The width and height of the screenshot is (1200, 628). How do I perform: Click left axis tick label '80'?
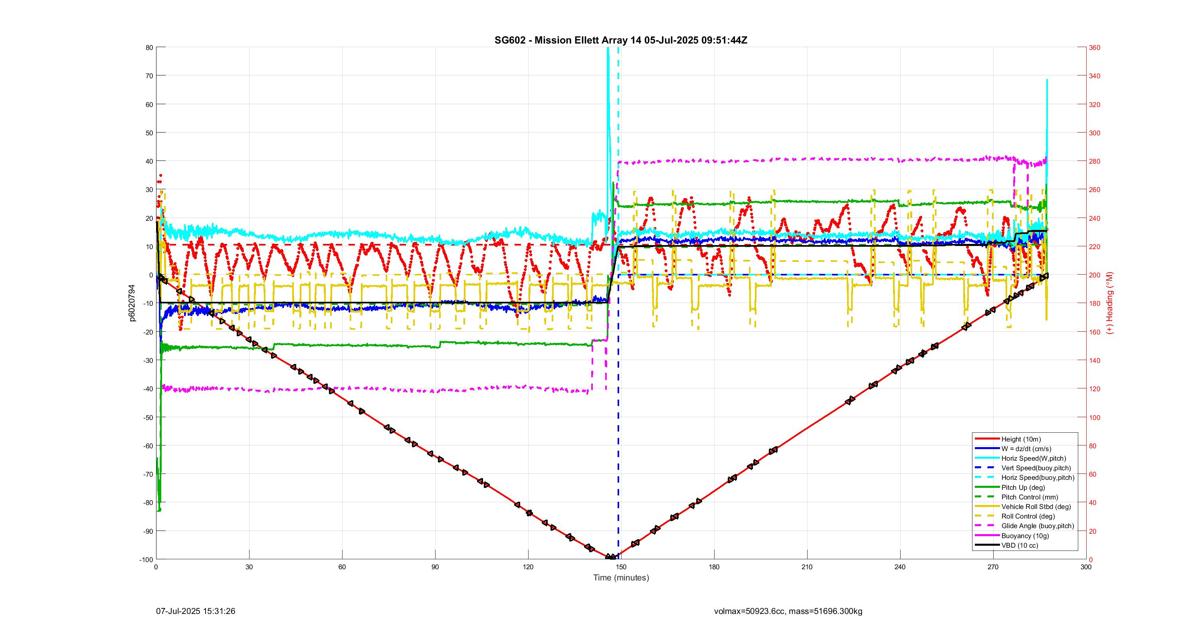pyautogui.click(x=148, y=47)
